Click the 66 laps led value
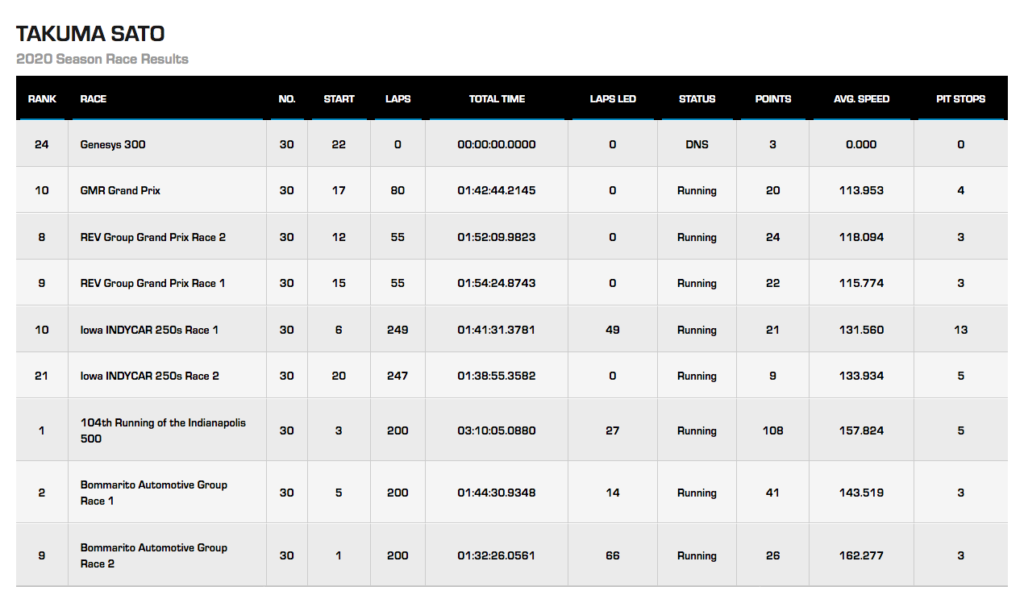 click(x=613, y=555)
